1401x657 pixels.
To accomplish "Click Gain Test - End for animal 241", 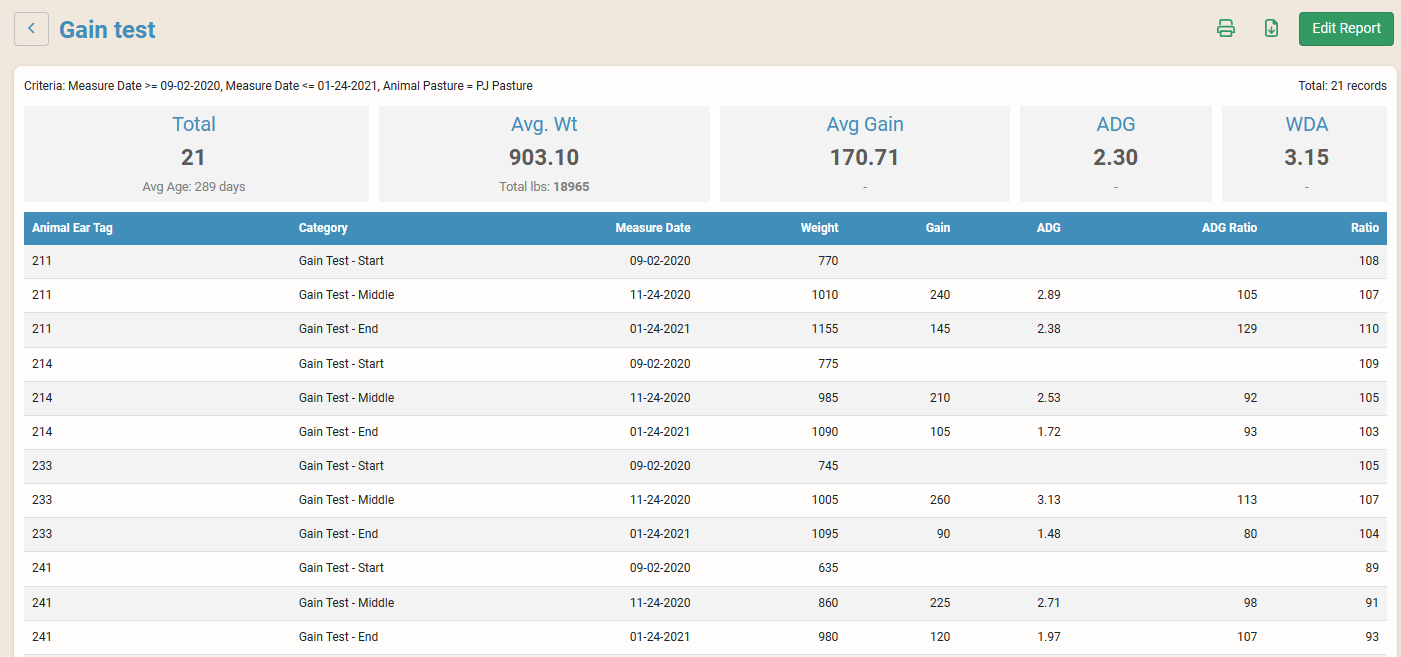I will click(x=338, y=637).
